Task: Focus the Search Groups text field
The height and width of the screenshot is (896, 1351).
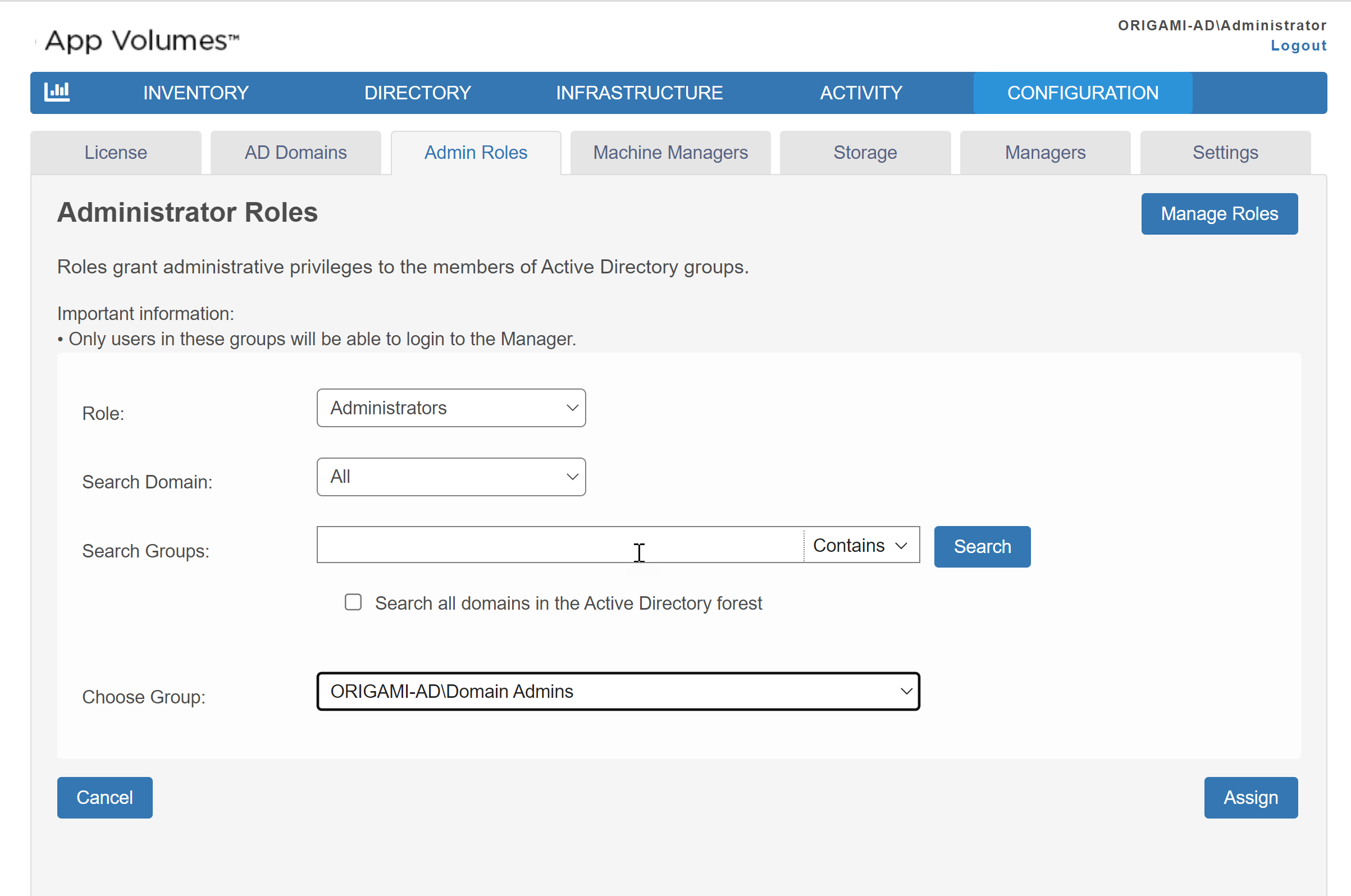Action: tap(560, 545)
